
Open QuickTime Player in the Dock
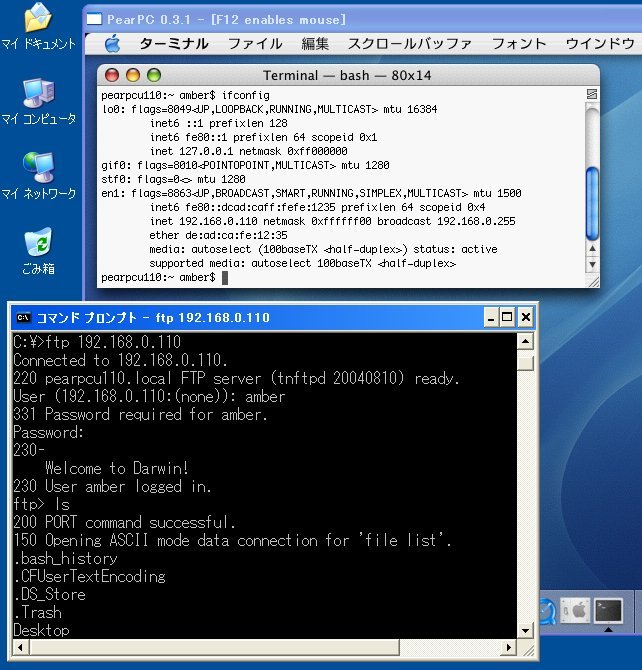click(548, 611)
